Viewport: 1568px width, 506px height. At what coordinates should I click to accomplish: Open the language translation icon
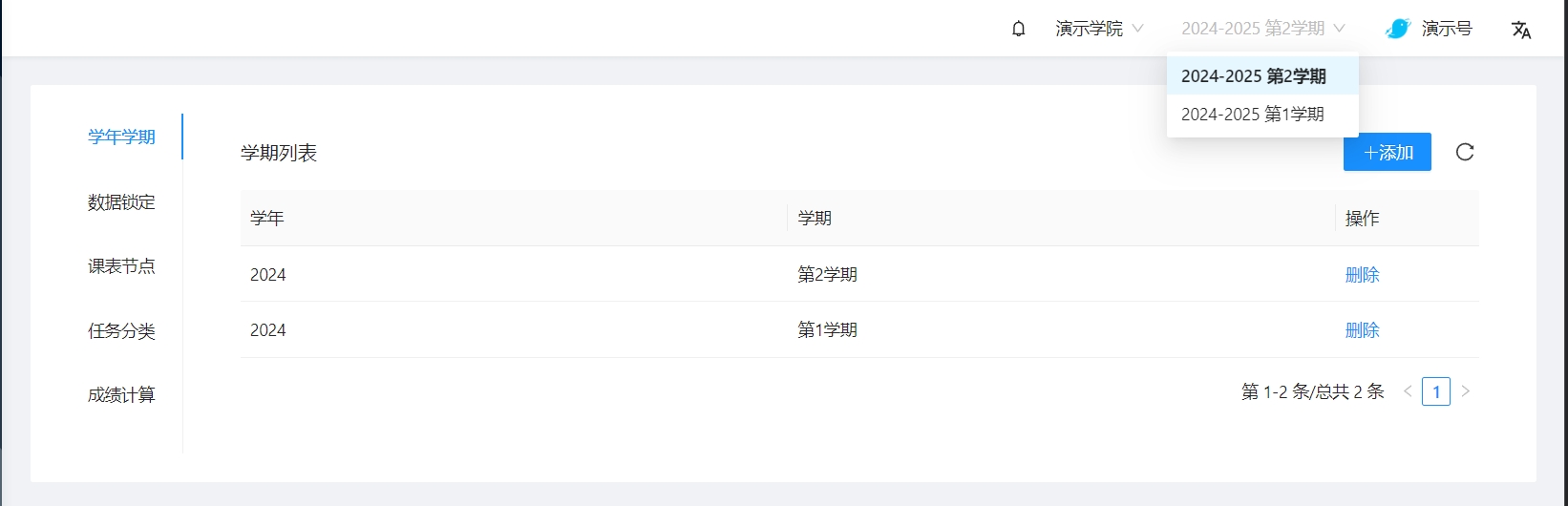click(1521, 30)
